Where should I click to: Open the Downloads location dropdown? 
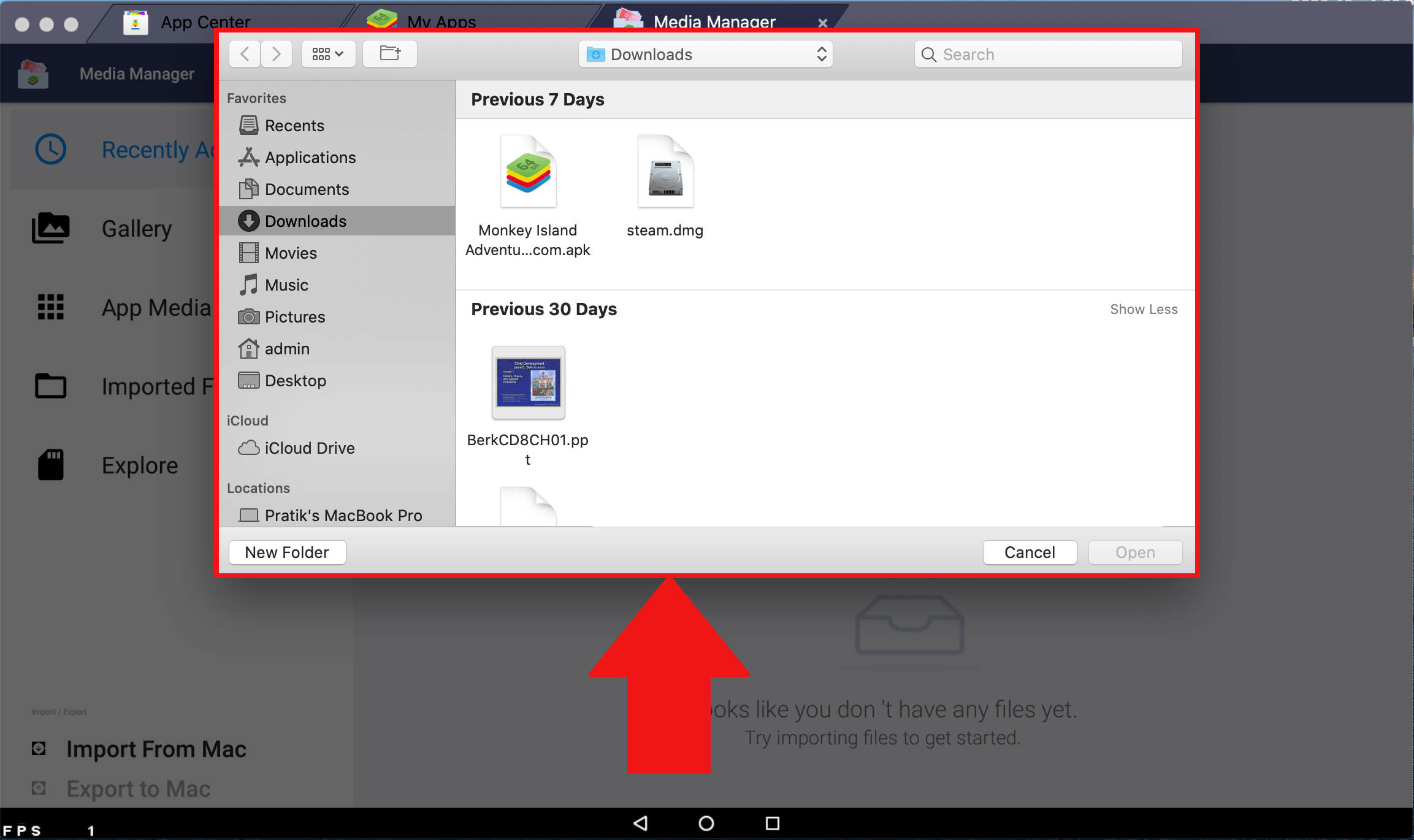[705, 54]
